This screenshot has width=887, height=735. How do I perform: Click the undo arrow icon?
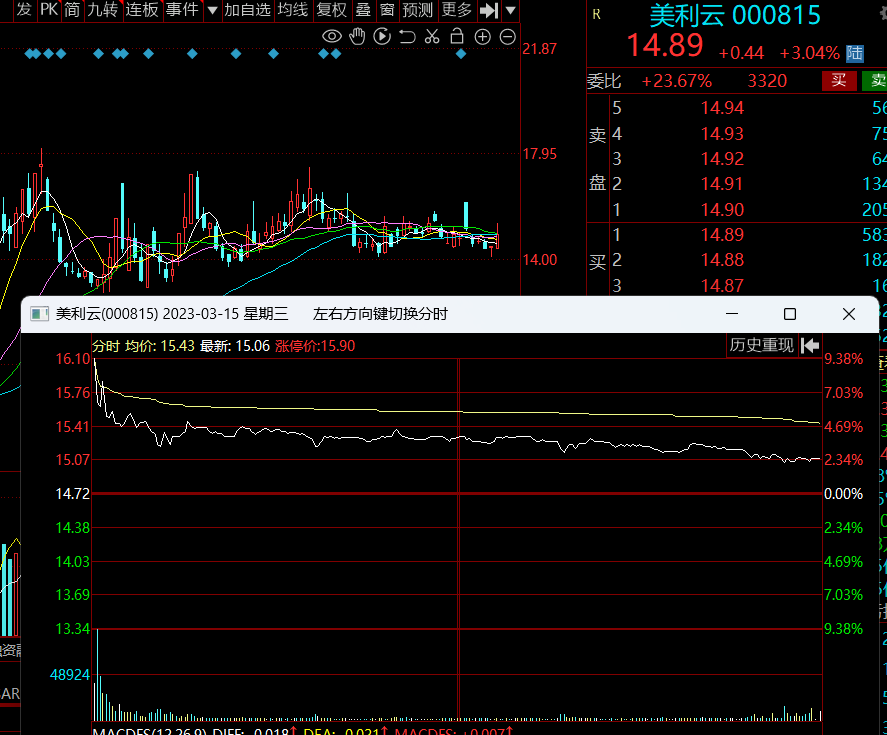coord(407,37)
